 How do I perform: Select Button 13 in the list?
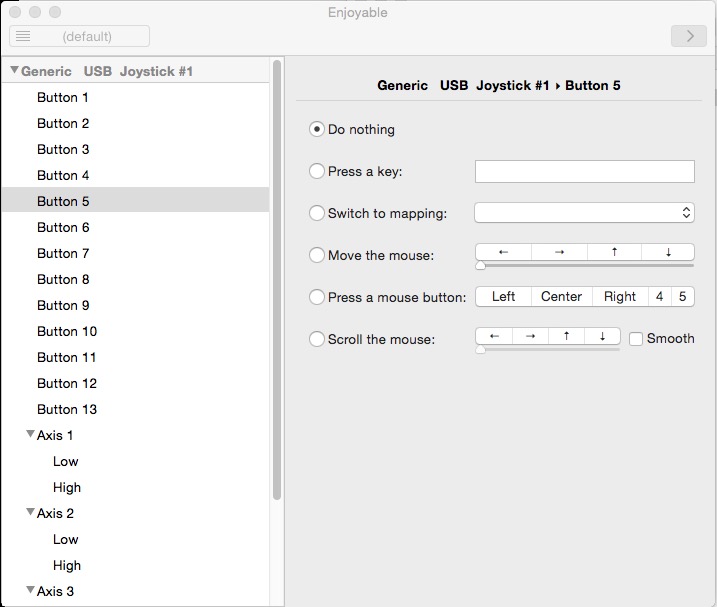tap(135, 409)
